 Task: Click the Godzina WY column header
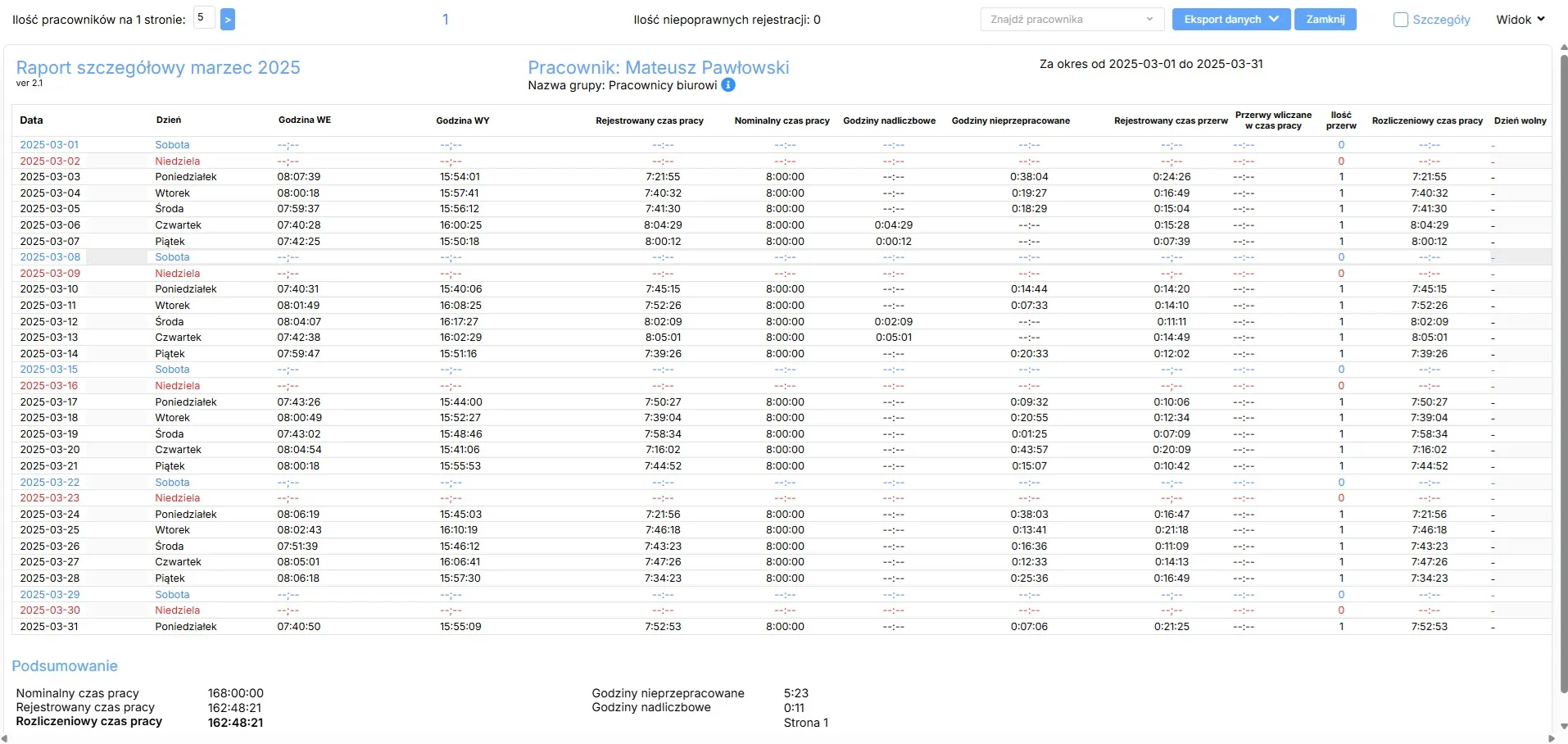(463, 120)
